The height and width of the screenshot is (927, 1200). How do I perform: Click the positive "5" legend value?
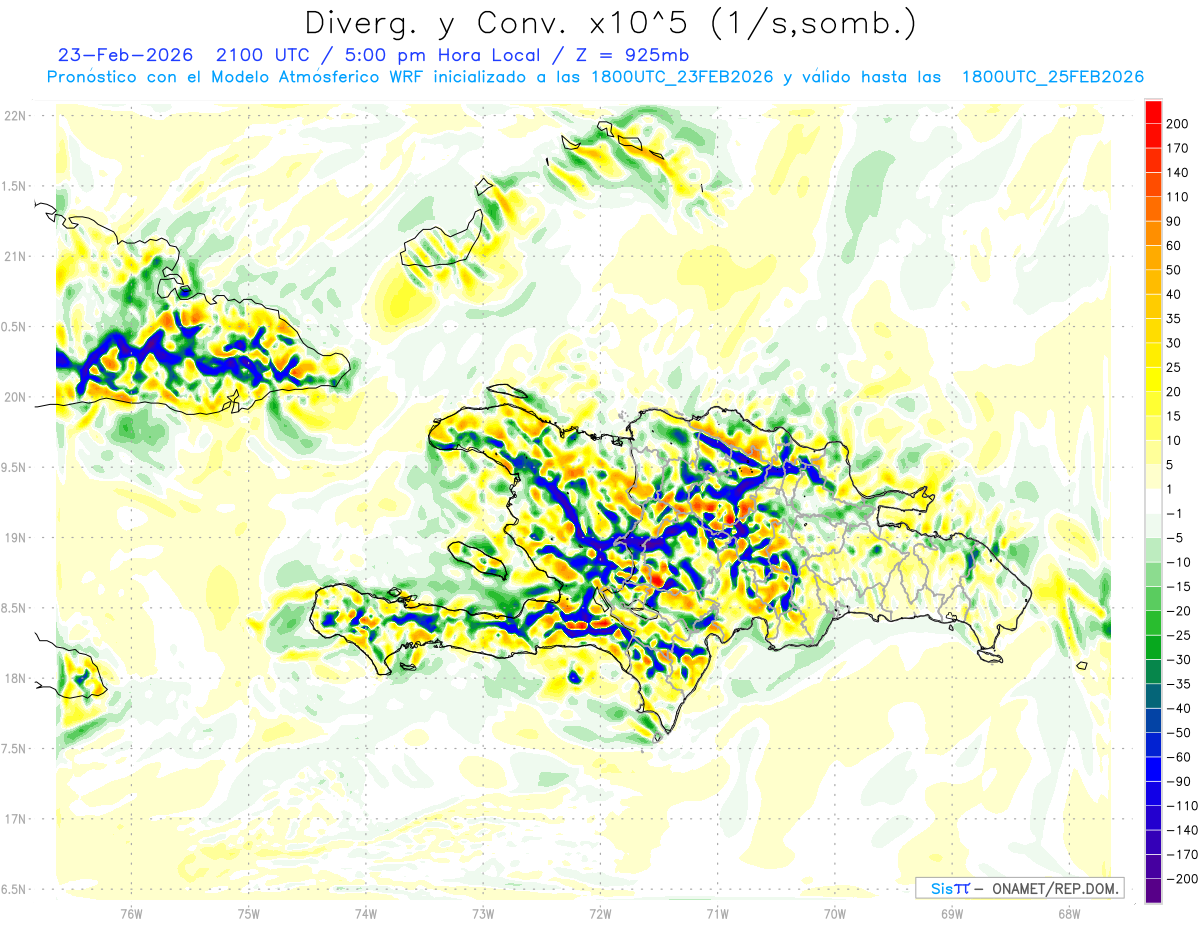pyautogui.click(x=1171, y=465)
